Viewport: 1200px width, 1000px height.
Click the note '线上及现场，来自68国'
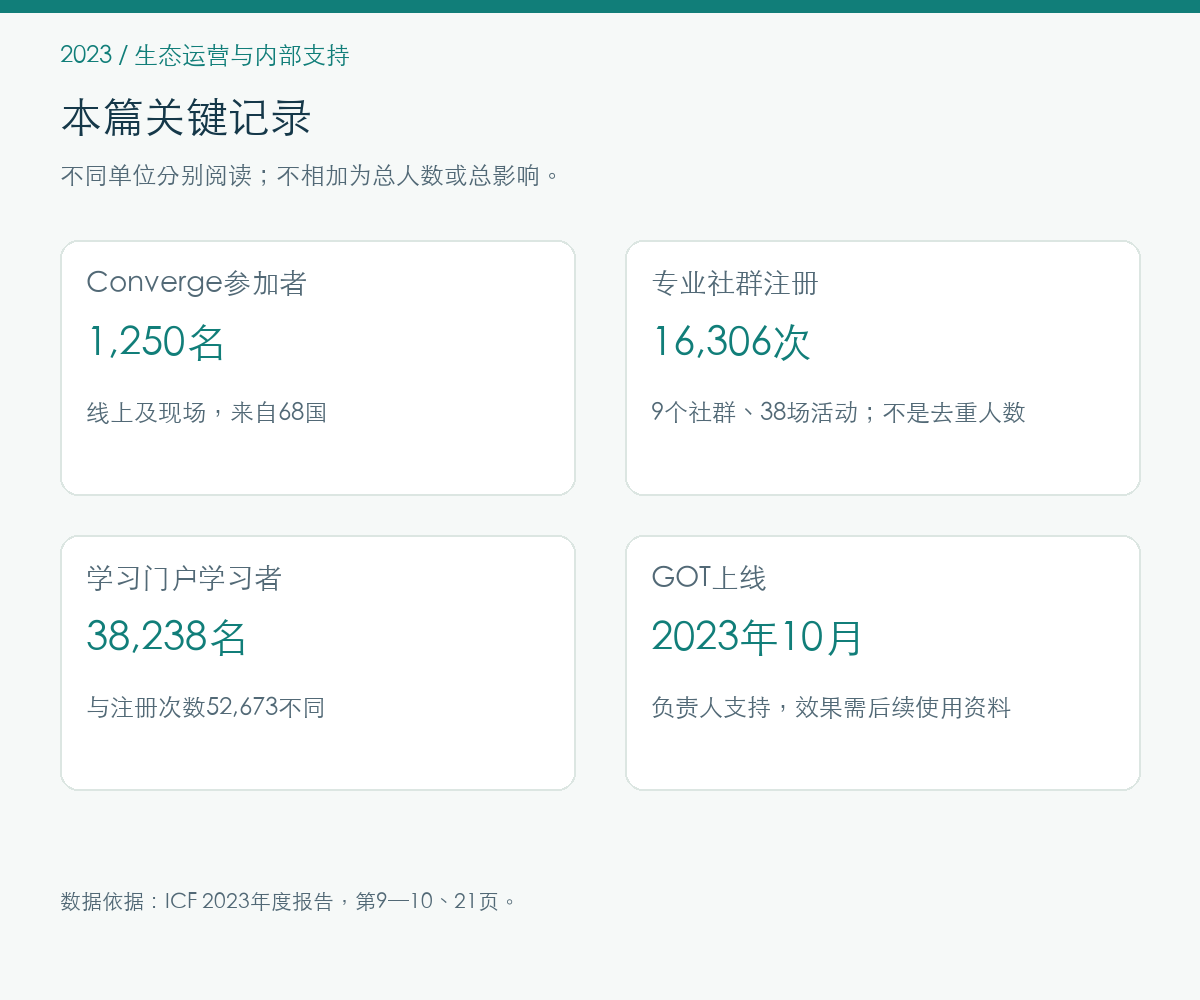[207, 412]
